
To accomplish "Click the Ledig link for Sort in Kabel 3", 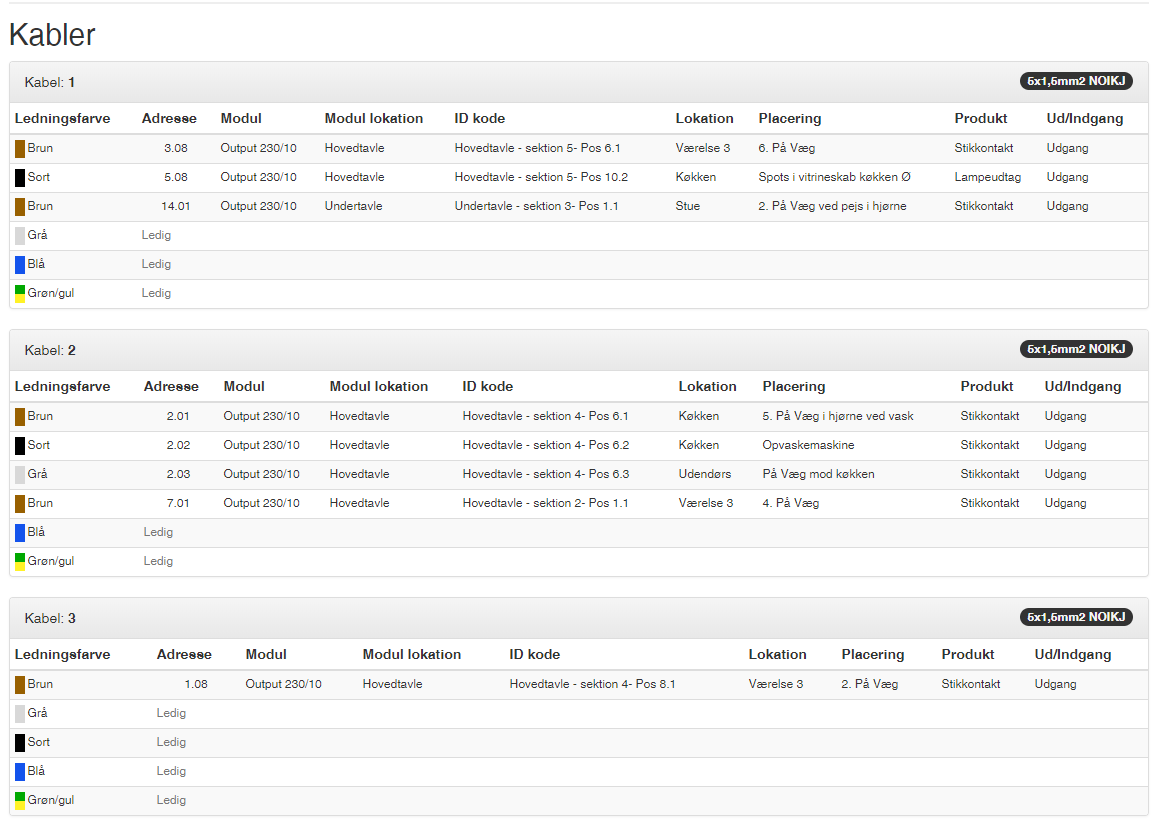I will 171,742.
